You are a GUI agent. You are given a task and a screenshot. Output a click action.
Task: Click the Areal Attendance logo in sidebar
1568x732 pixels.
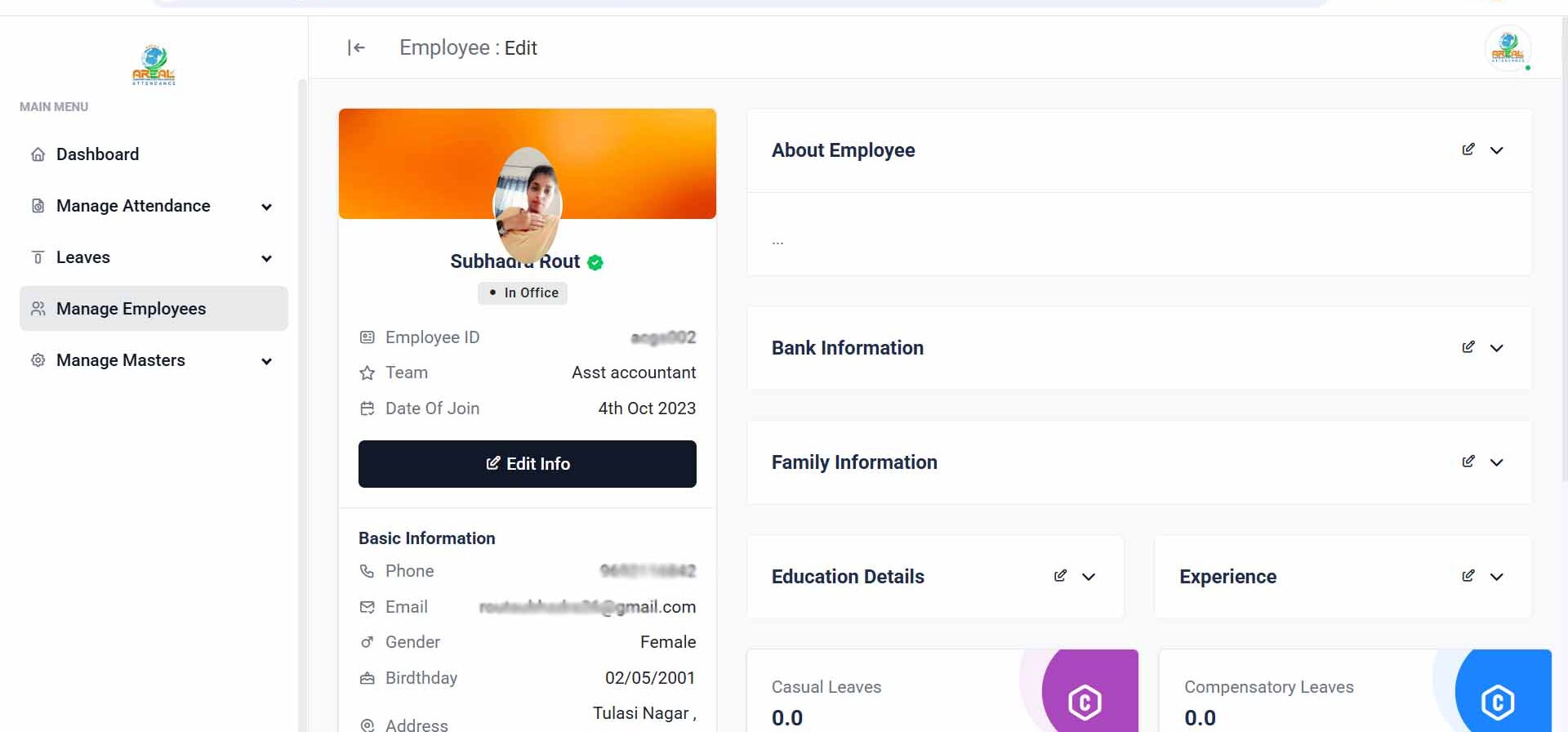(x=154, y=65)
